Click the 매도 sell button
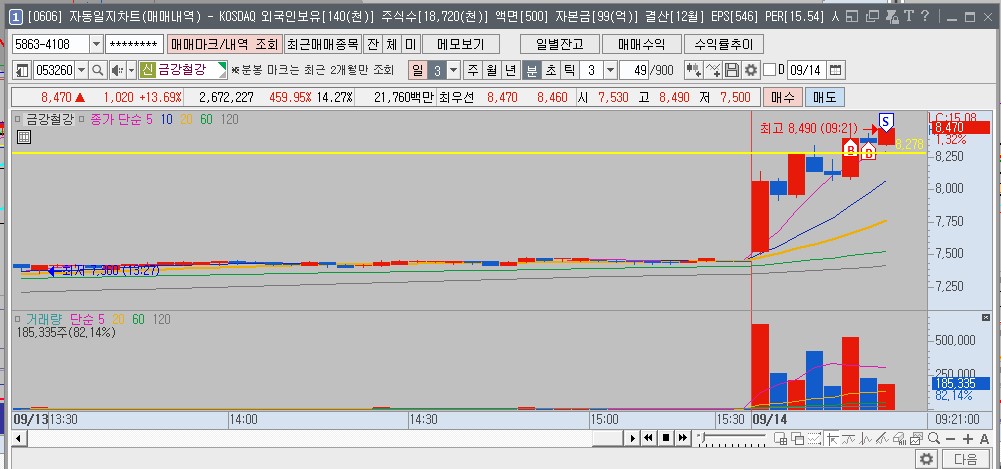Viewport: 1001px width, 469px height. [824, 98]
